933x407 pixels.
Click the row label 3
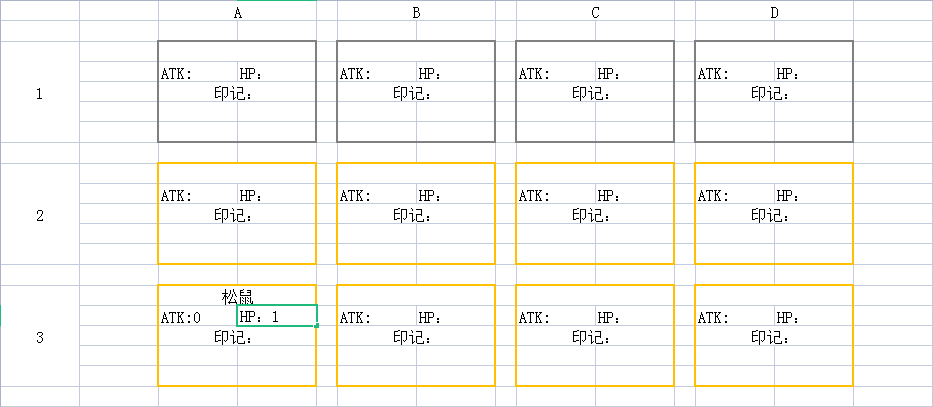pyautogui.click(x=40, y=338)
